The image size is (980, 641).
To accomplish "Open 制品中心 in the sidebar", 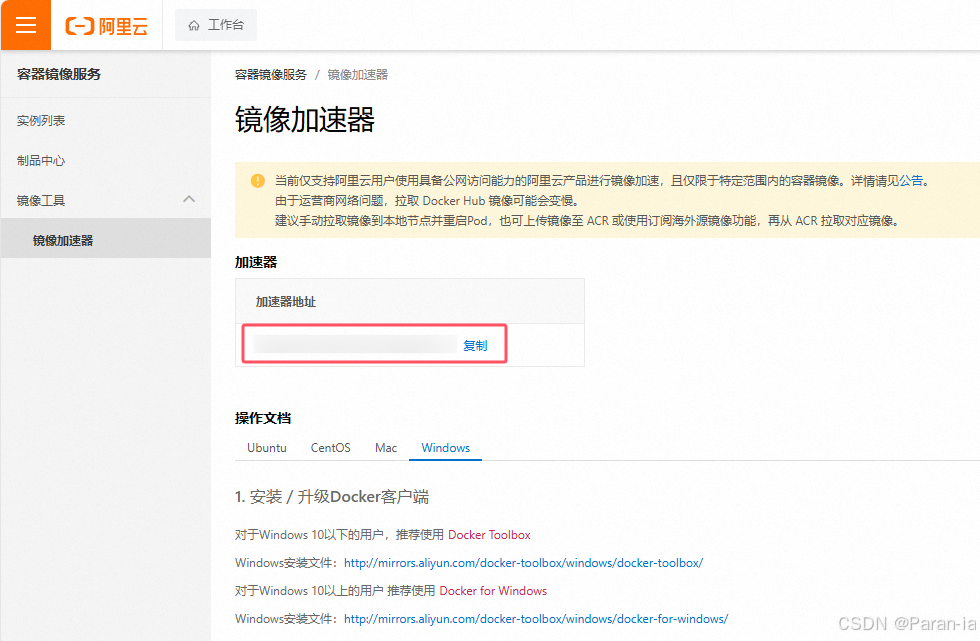I will point(41,161).
